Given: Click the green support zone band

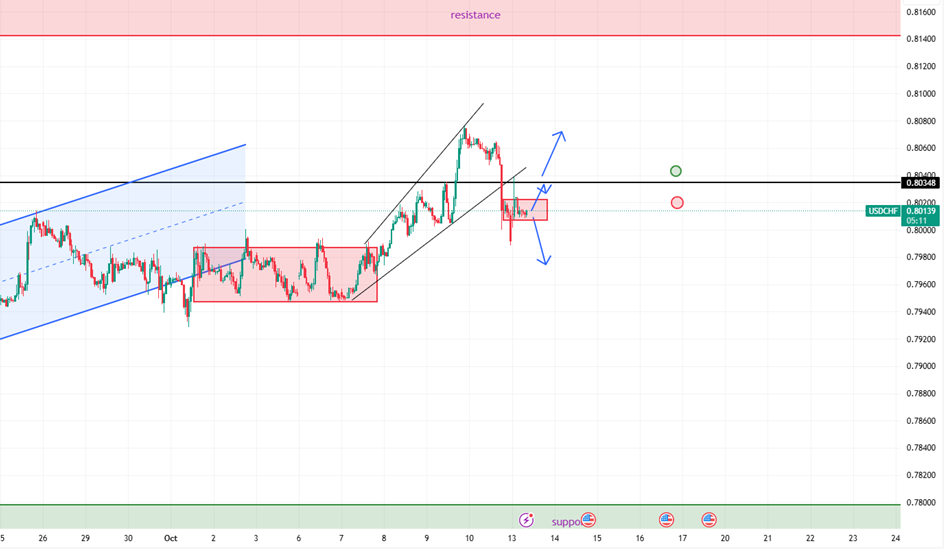Looking at the screenshot, I should [300, 516].
